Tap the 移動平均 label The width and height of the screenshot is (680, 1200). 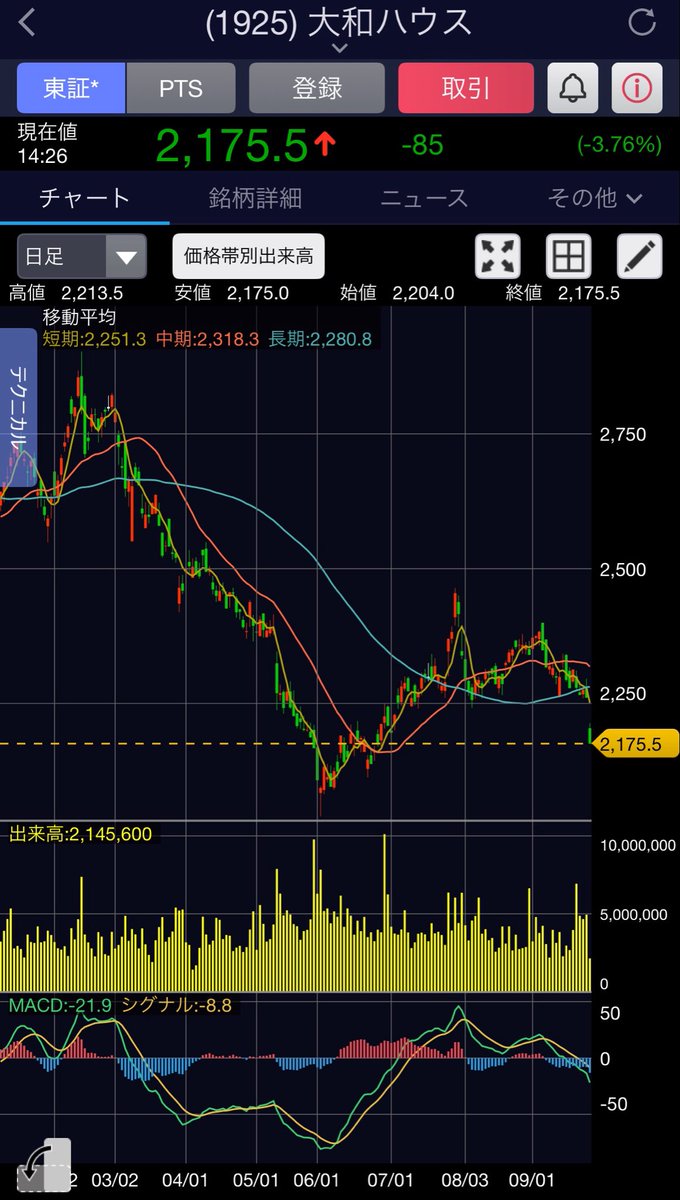(78, 317)
